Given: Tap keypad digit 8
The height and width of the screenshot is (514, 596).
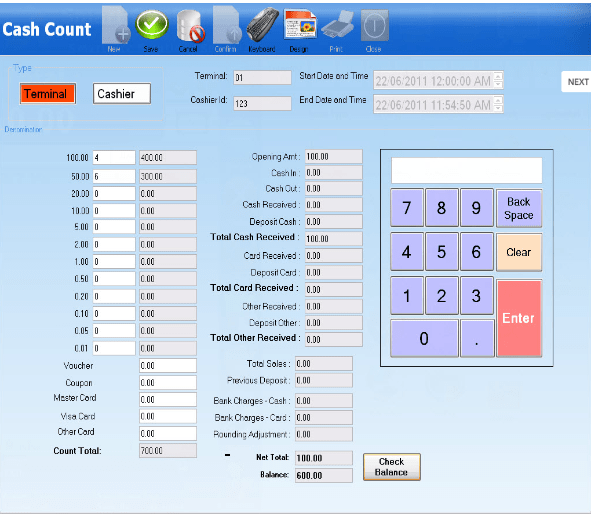Looking at the screenshot, I should coord(441,208).
